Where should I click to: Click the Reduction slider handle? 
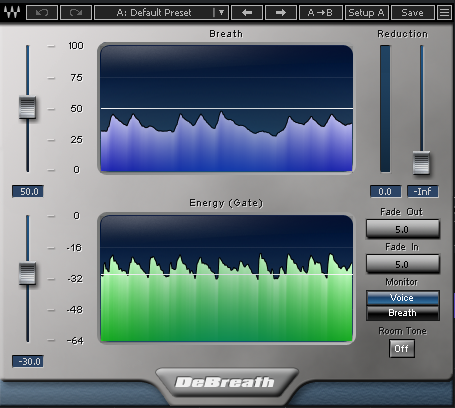tap(421, 163)
